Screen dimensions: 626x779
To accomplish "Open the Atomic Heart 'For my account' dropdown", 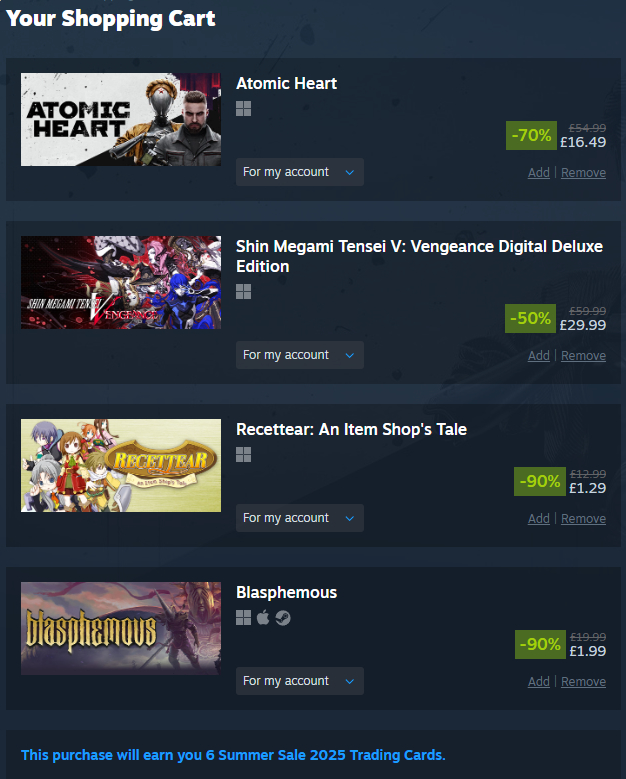I will [x=300, y=172].
